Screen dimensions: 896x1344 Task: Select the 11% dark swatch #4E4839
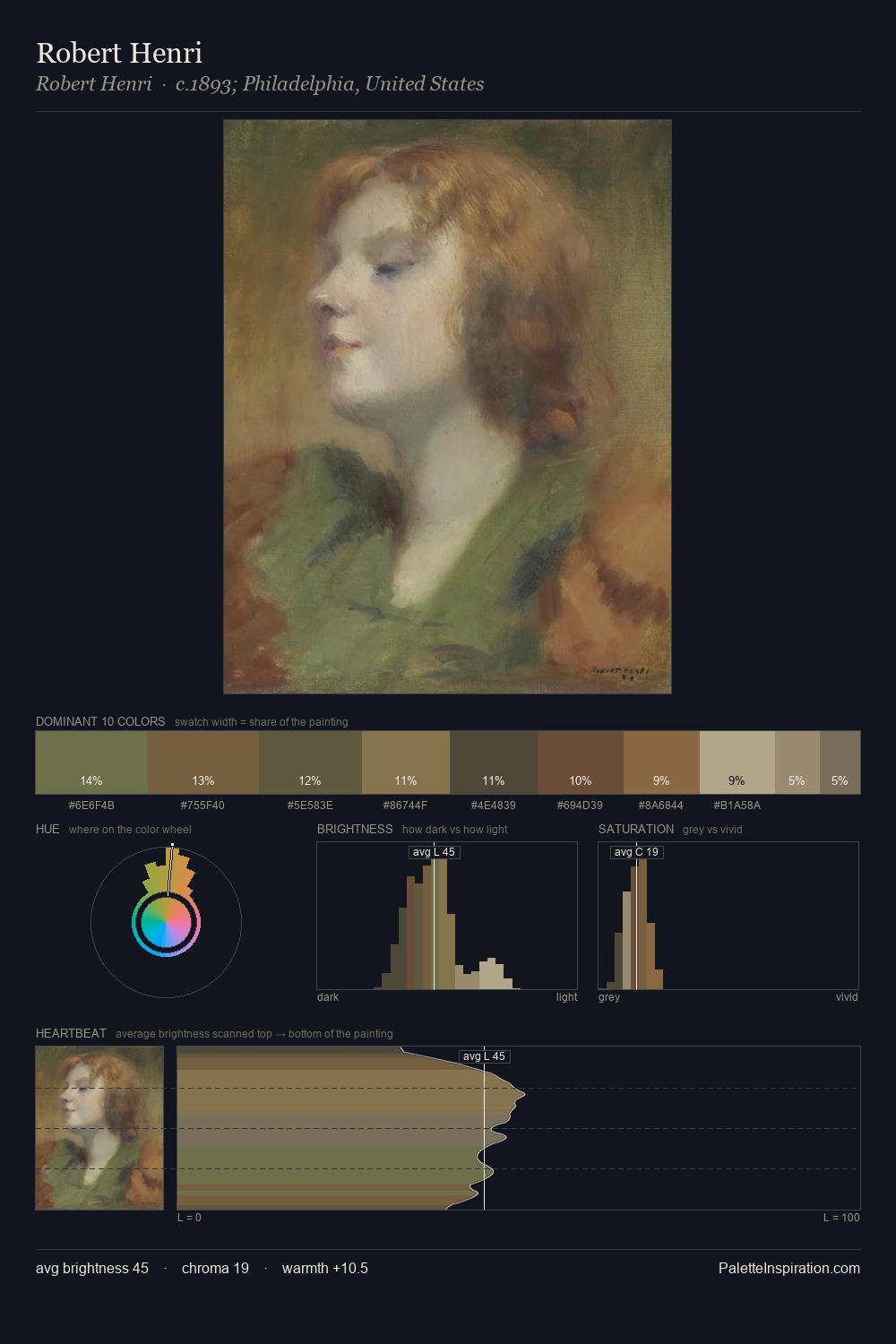coord(494,762)
